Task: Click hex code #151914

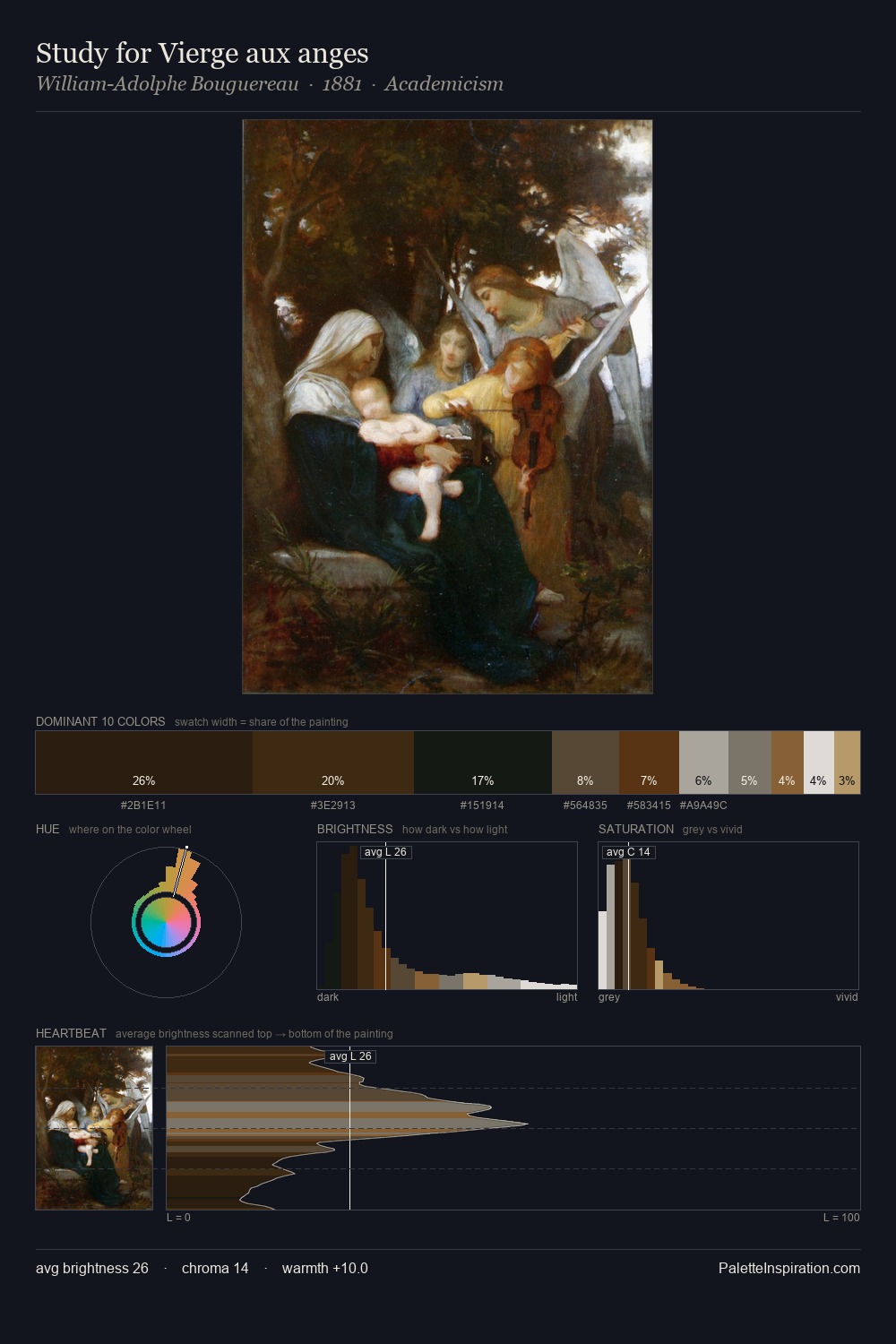Action: point(482,806)
